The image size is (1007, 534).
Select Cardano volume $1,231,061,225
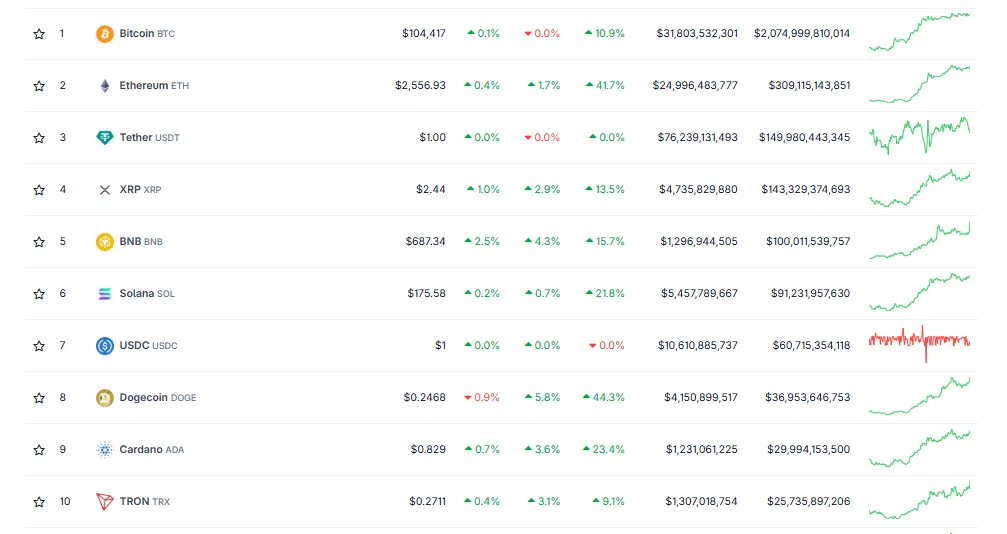tap(702, 450)
